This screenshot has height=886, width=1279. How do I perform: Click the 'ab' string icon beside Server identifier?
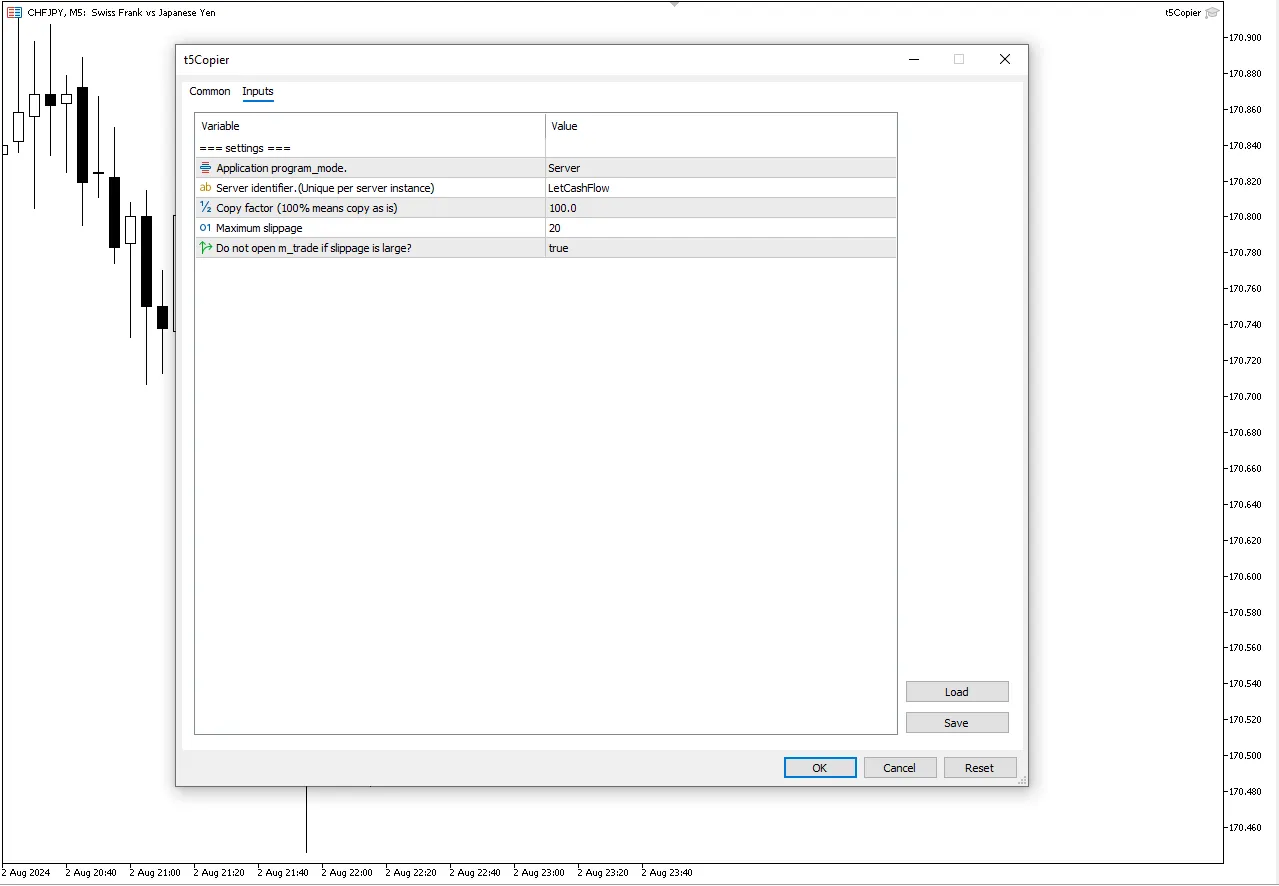[206, 188]
